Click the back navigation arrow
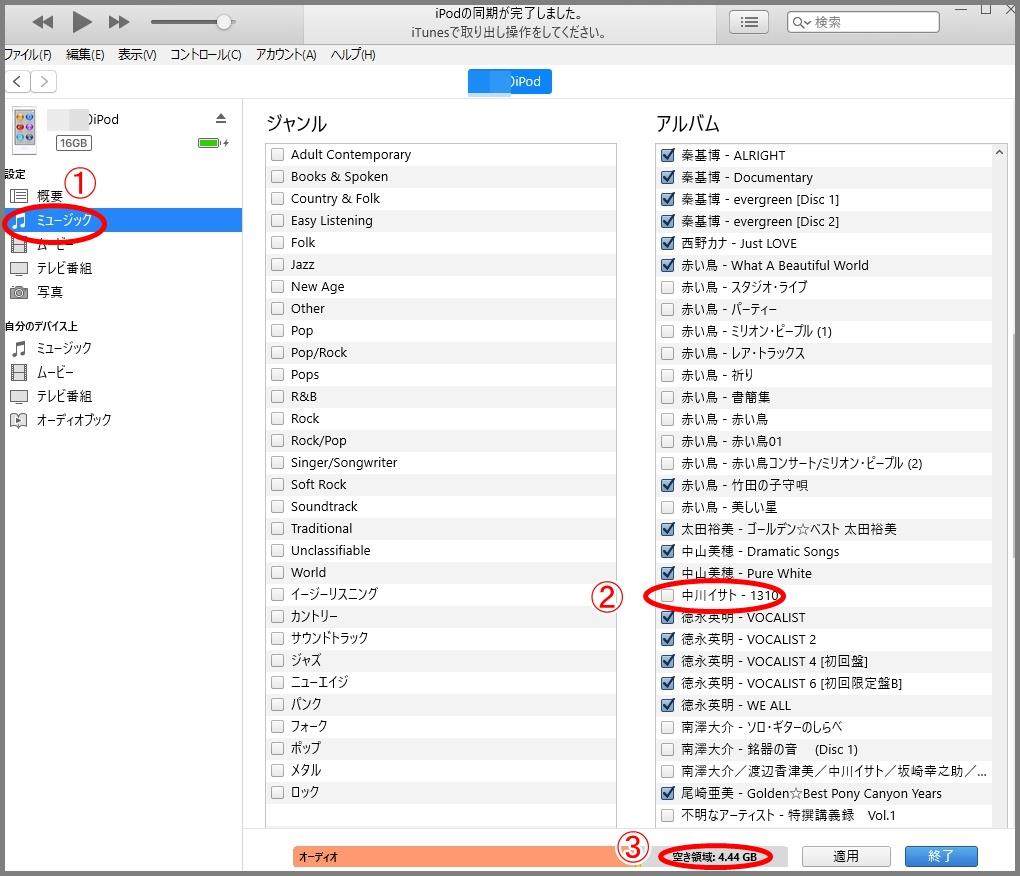 18,81
